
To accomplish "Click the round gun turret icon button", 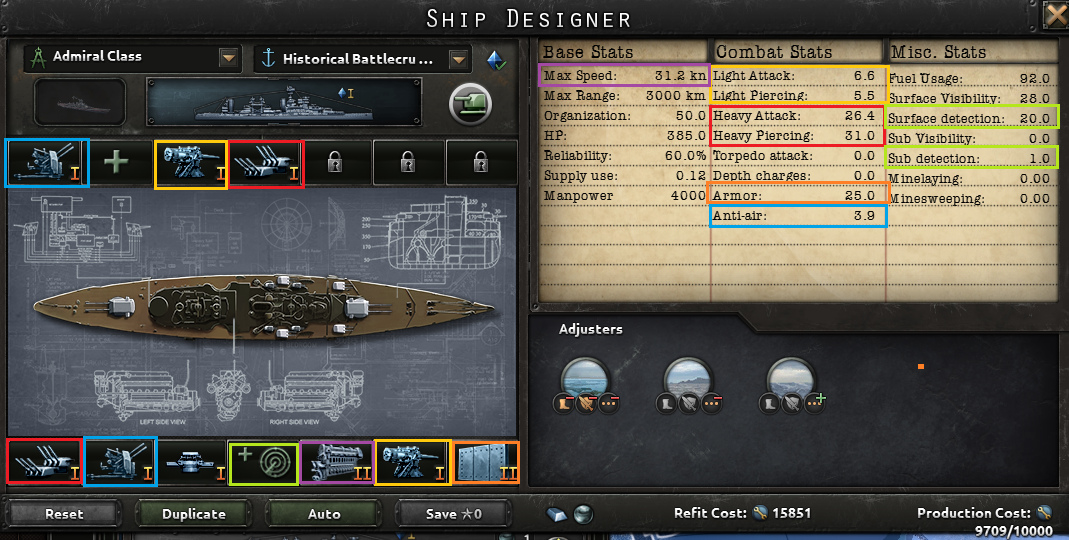I will click(470, 104).
